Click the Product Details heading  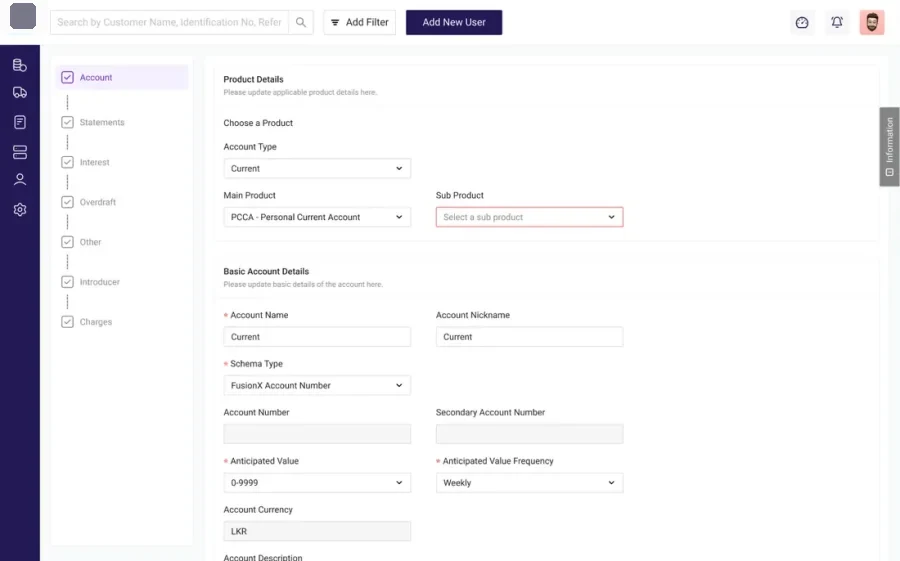(x=253, y=79)
